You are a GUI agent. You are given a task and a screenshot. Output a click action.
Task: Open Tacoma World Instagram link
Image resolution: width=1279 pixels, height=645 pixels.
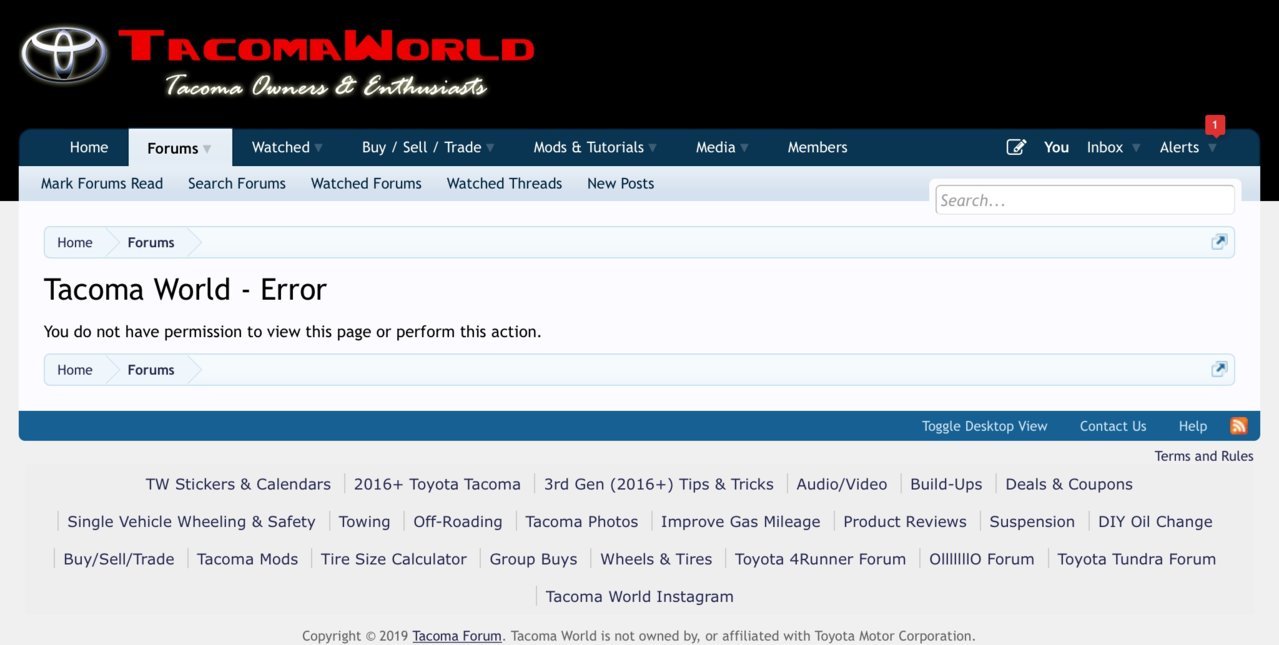click(x=639, y=596)
